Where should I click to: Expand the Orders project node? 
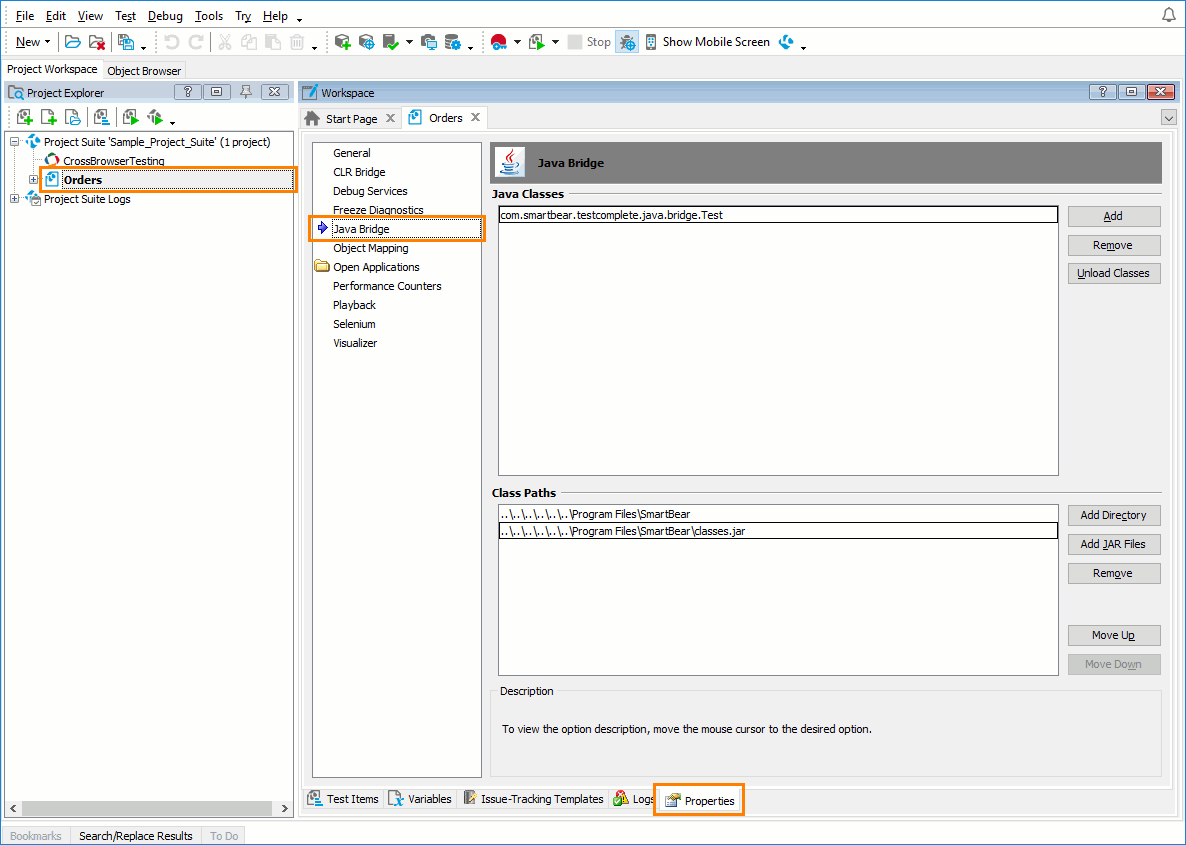click(33, 180)
